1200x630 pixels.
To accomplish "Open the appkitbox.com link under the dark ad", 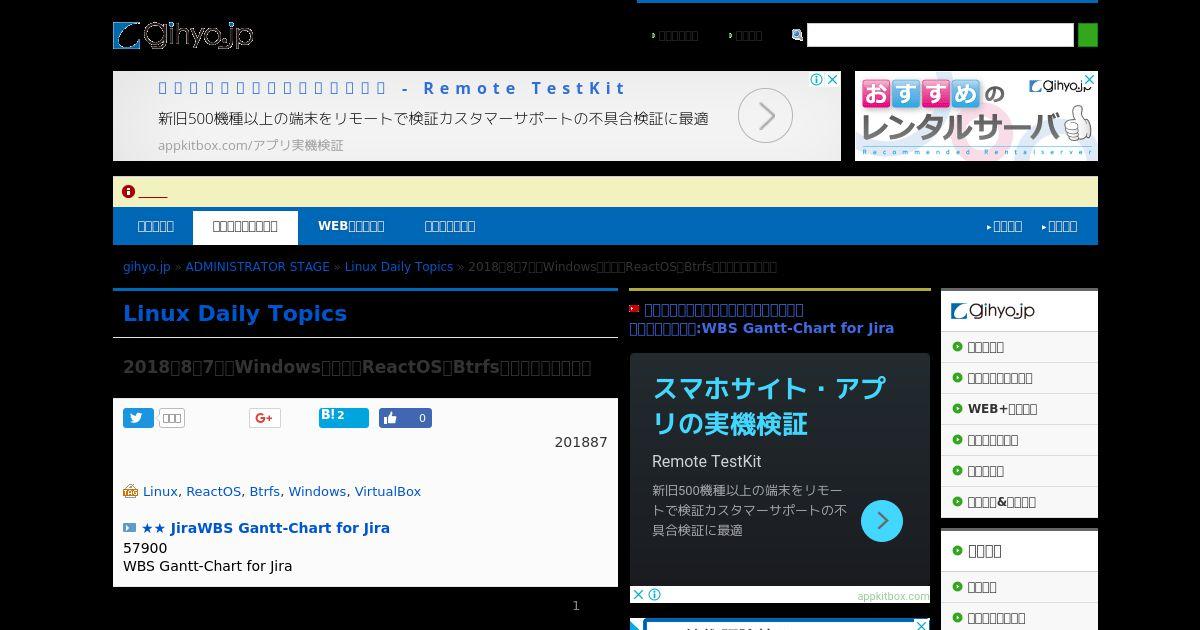I will click(892, 596).
